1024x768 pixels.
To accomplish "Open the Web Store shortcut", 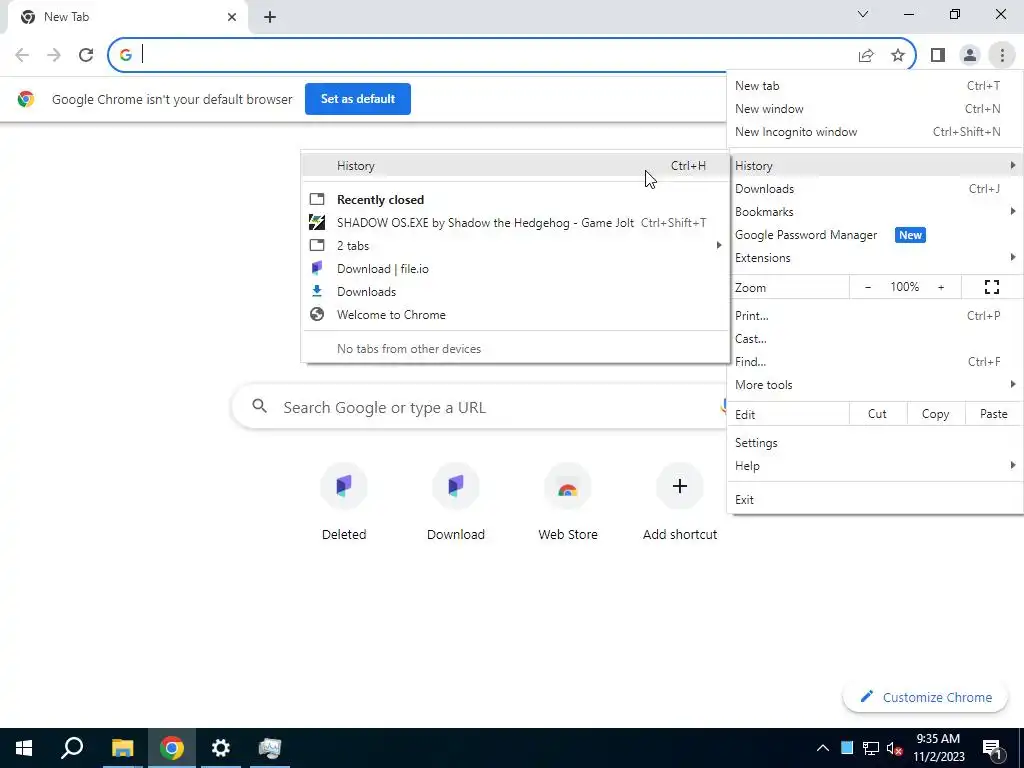I will 568,503.
